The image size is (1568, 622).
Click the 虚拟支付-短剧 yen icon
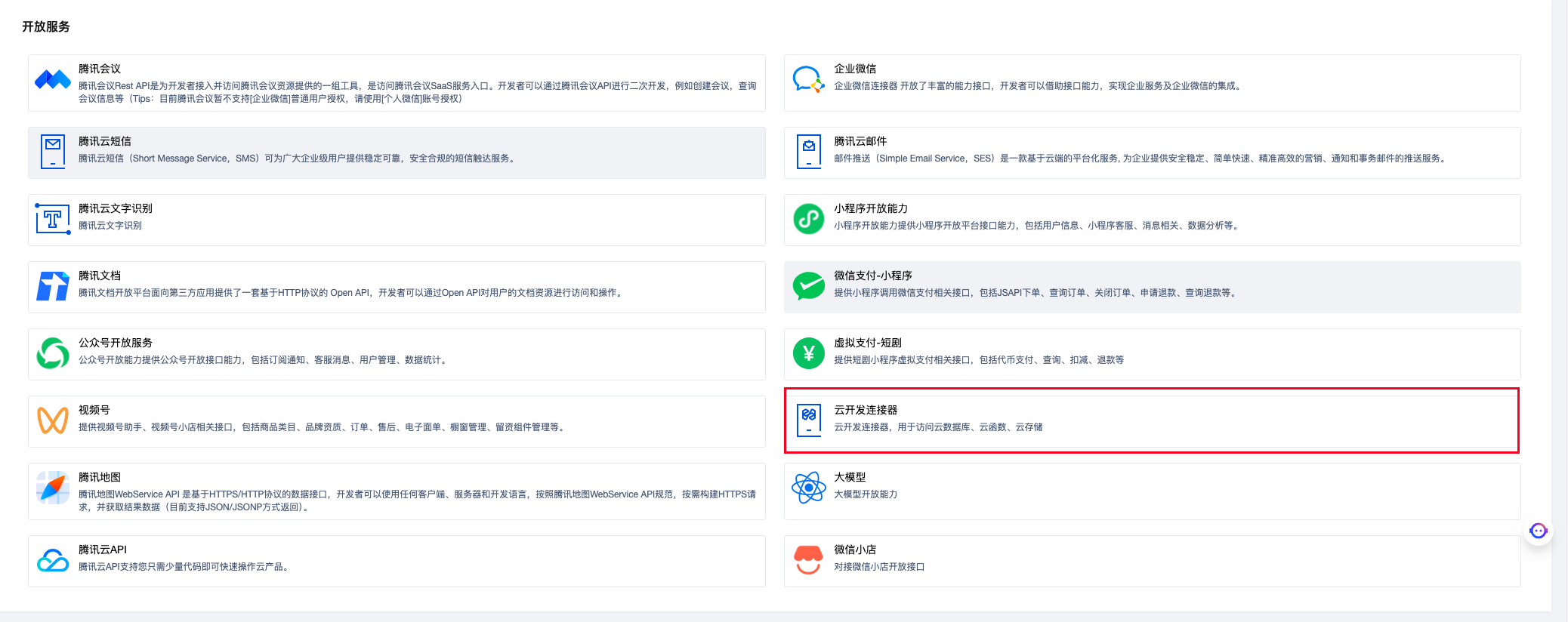point(809,353)
